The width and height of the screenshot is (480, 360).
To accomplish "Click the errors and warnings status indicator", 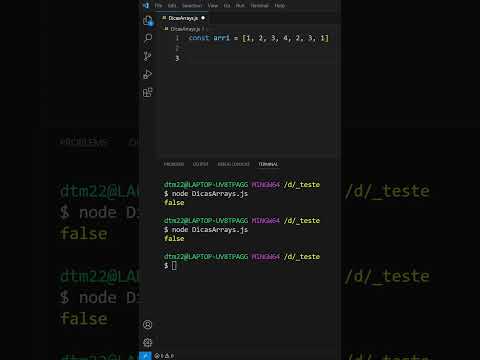I will tap(164, 356).
